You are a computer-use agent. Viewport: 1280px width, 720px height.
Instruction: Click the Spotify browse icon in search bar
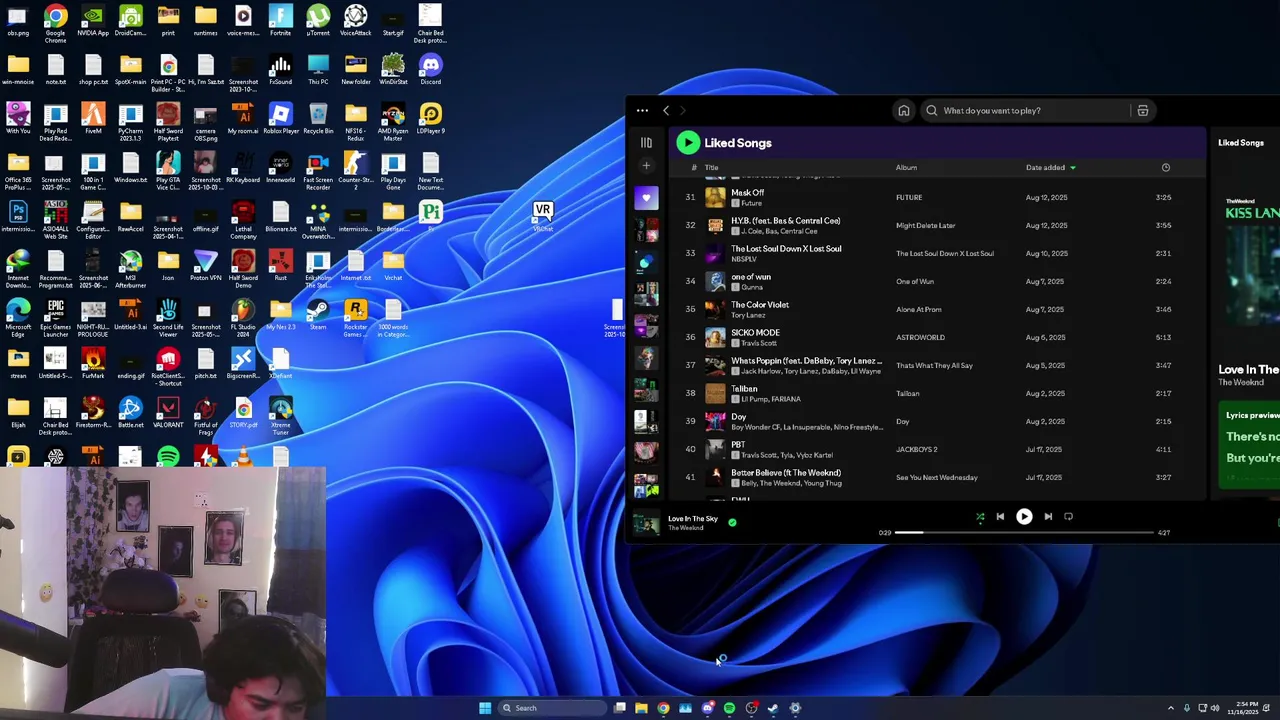[1142, 111]
